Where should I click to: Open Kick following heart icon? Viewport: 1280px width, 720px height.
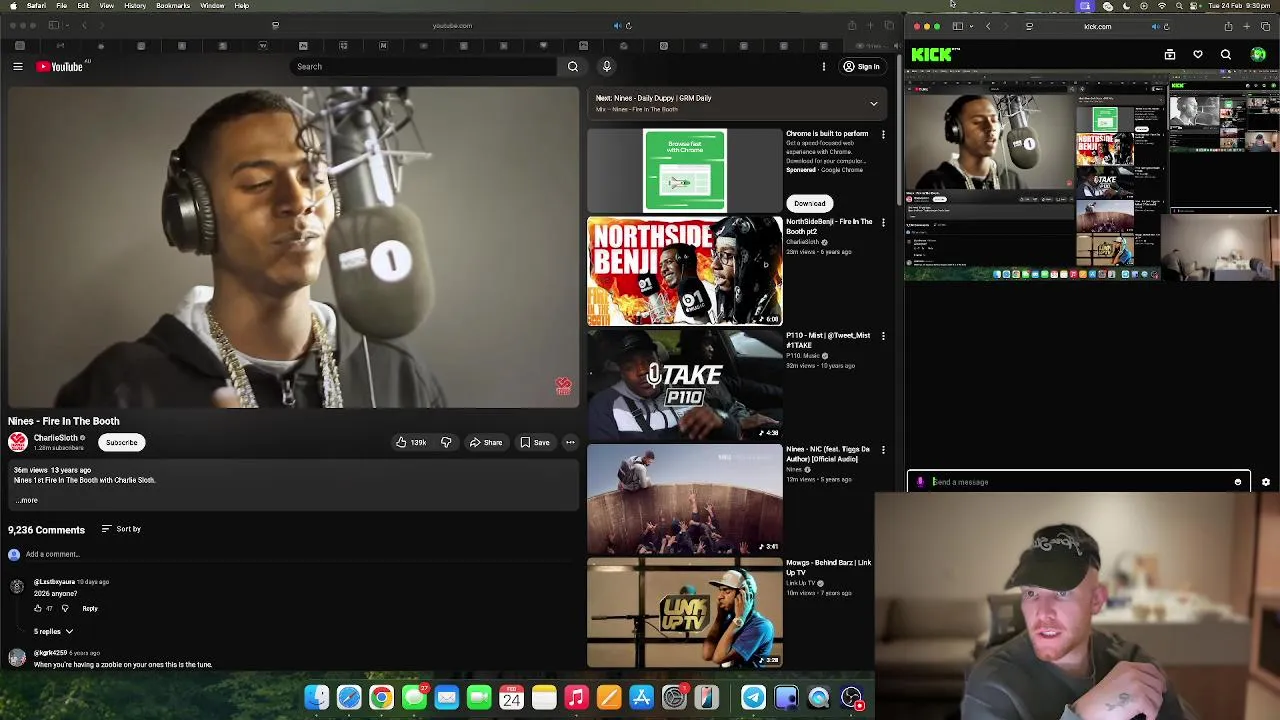coord(1198,55)
